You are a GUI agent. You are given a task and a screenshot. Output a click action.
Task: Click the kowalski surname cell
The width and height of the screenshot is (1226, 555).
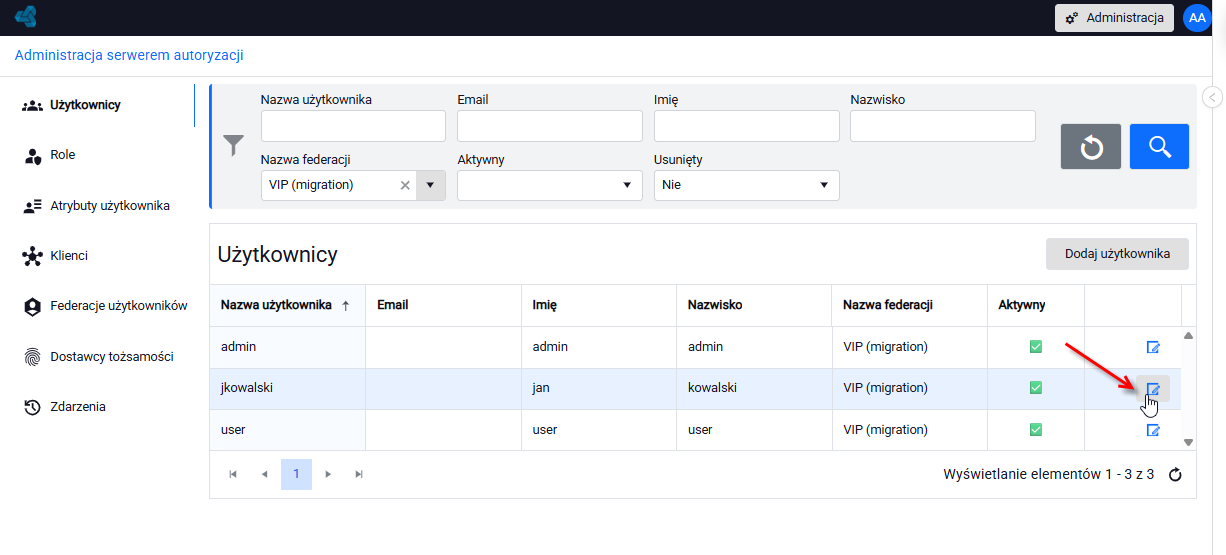(x=754, y=388)
